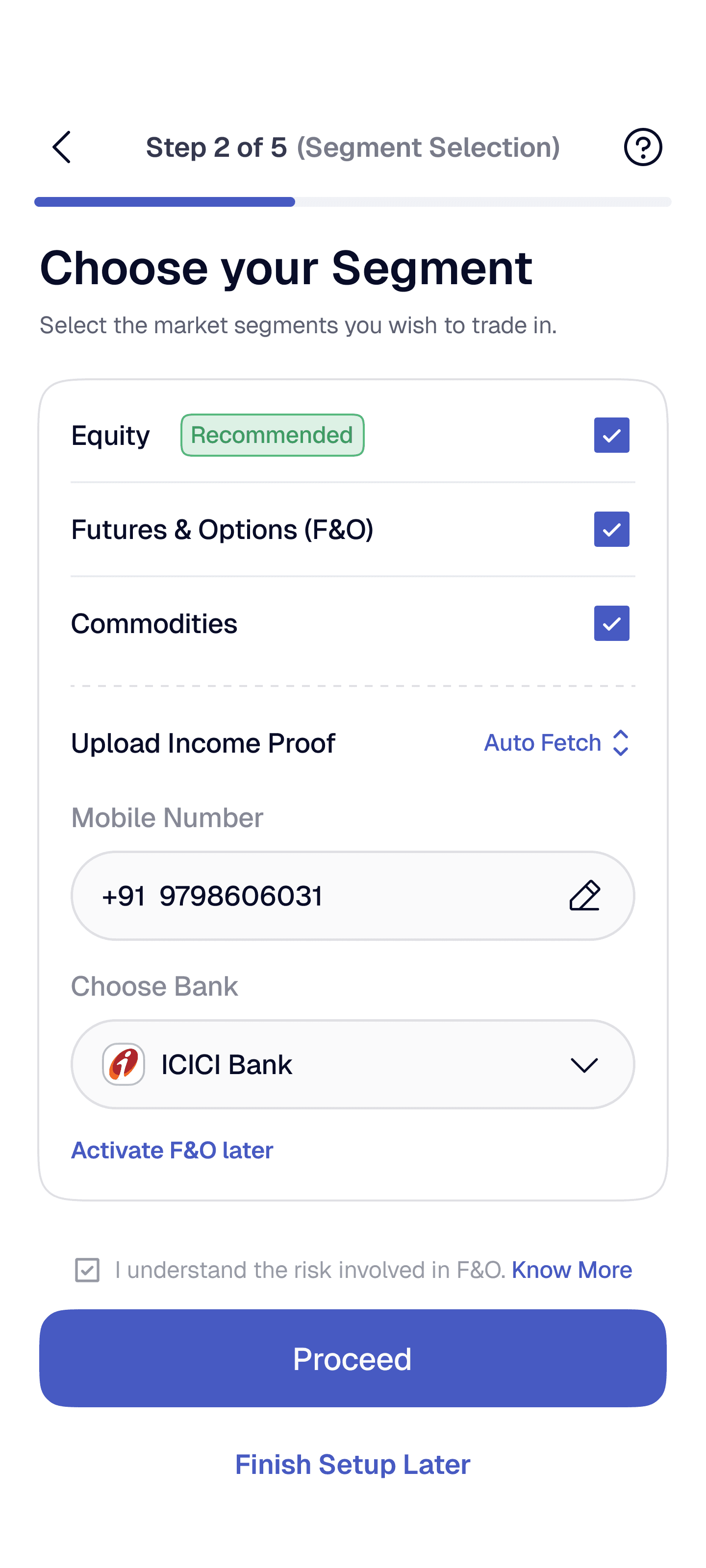
Task: Tap the up-down arrows beside Auto Fetch
Action: (620, 743)
